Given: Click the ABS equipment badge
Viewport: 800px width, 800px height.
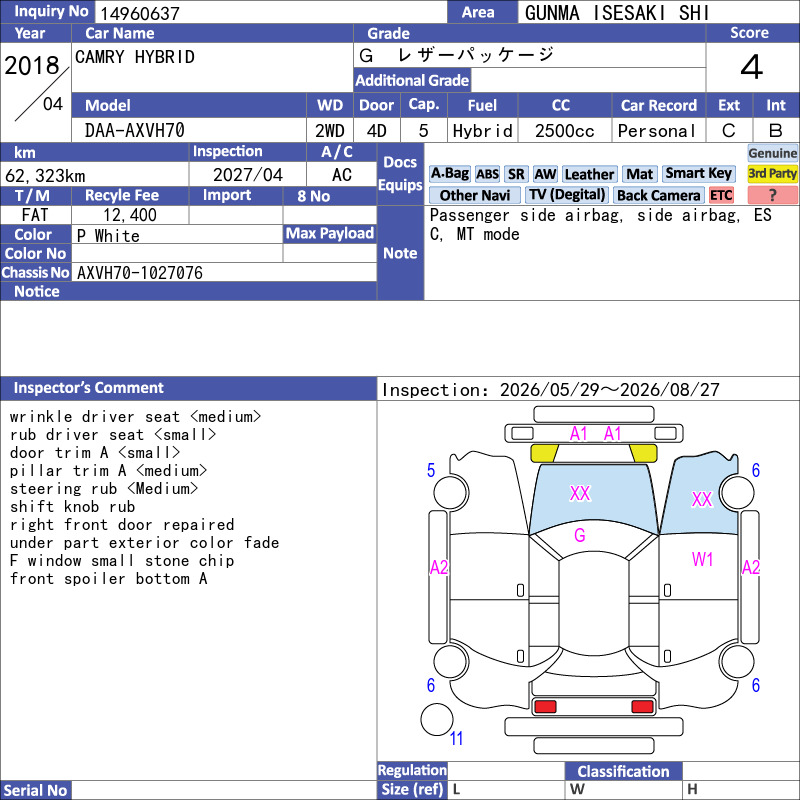Looking at the screenshot, I should coord(487,174).
